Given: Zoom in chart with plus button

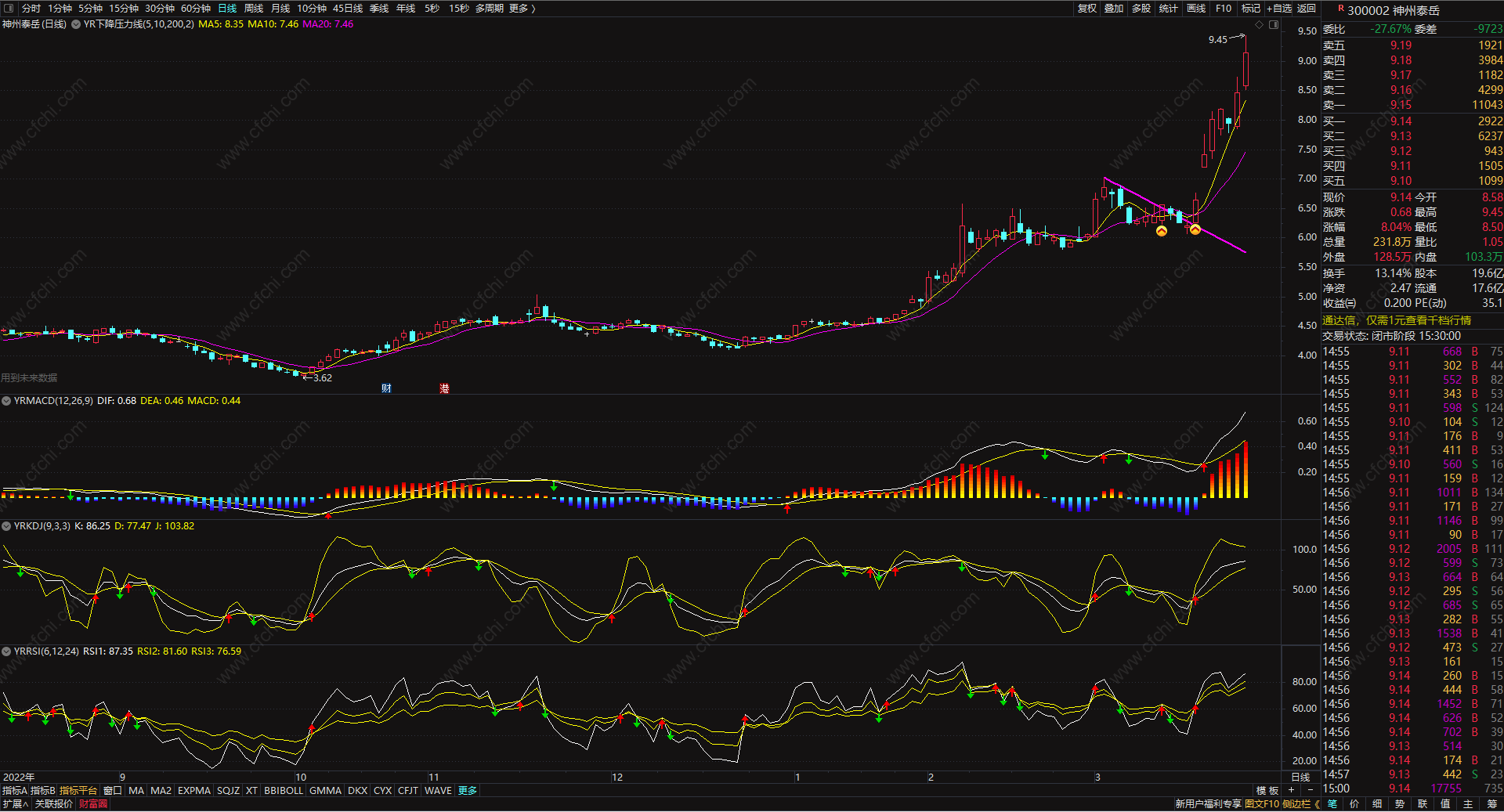Looking at the screenshot, I should (1291, 791).
